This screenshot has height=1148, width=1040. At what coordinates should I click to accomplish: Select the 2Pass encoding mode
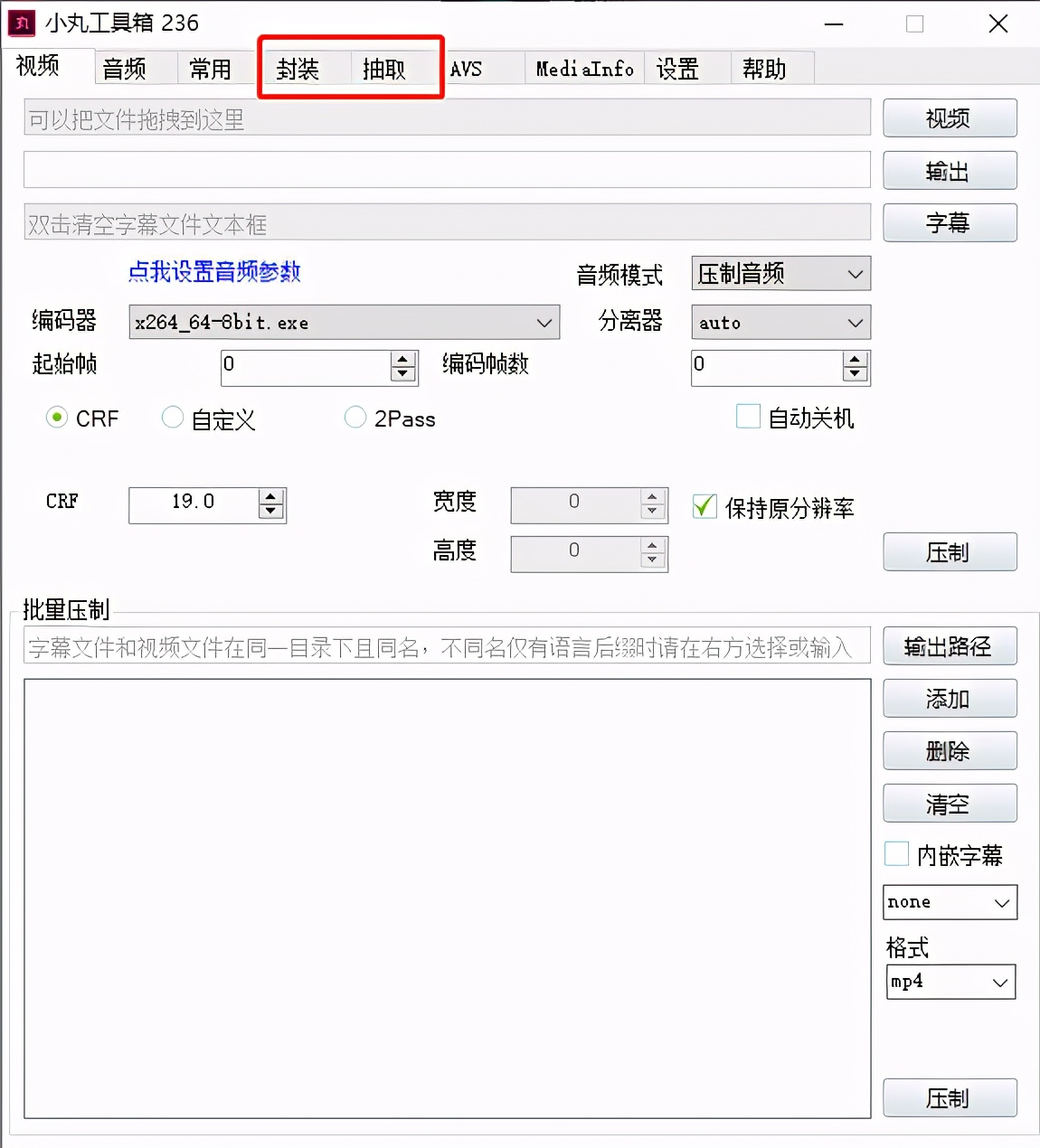click(x=355, y=418)
